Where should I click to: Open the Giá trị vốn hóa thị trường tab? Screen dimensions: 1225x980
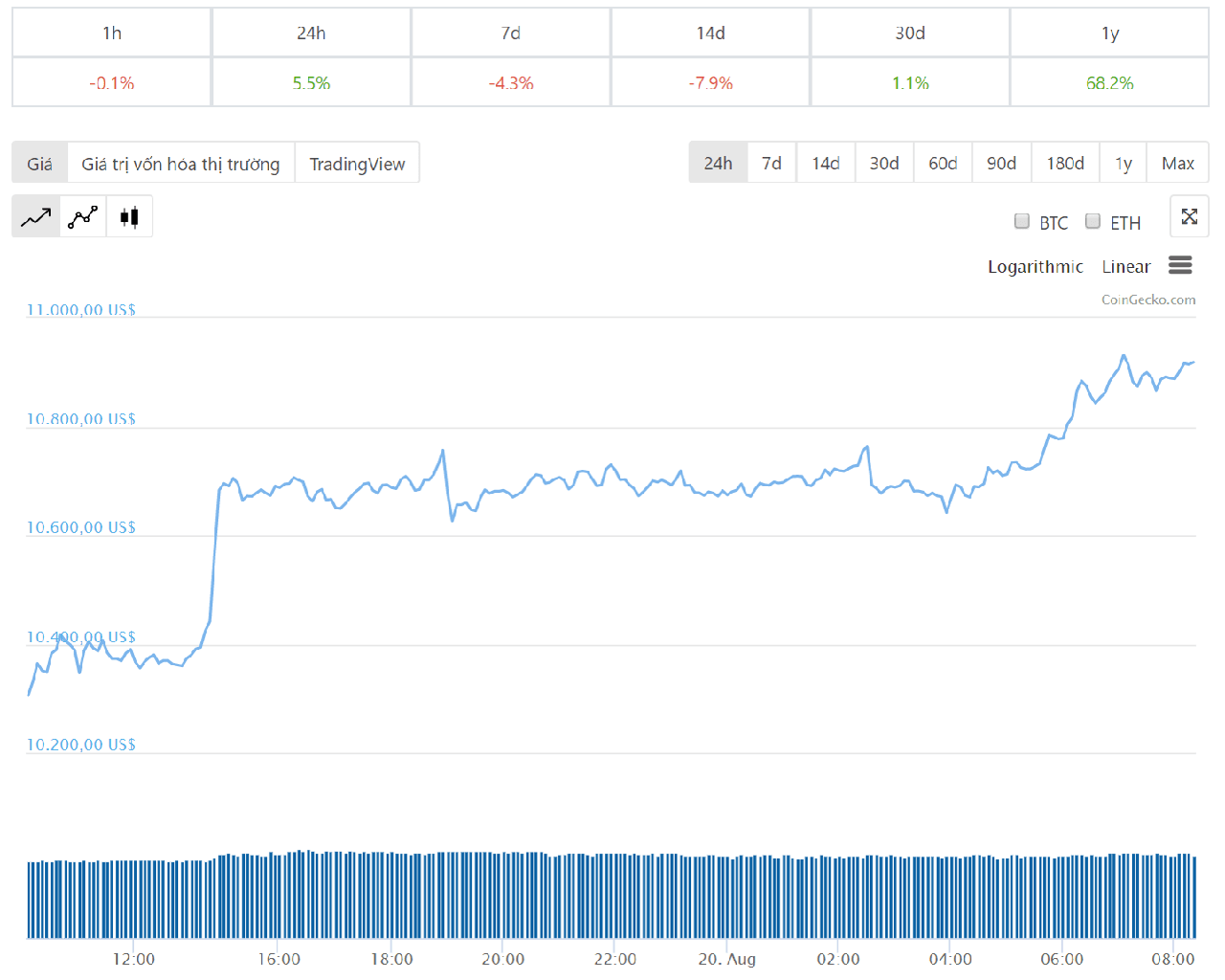click(181, 163)
